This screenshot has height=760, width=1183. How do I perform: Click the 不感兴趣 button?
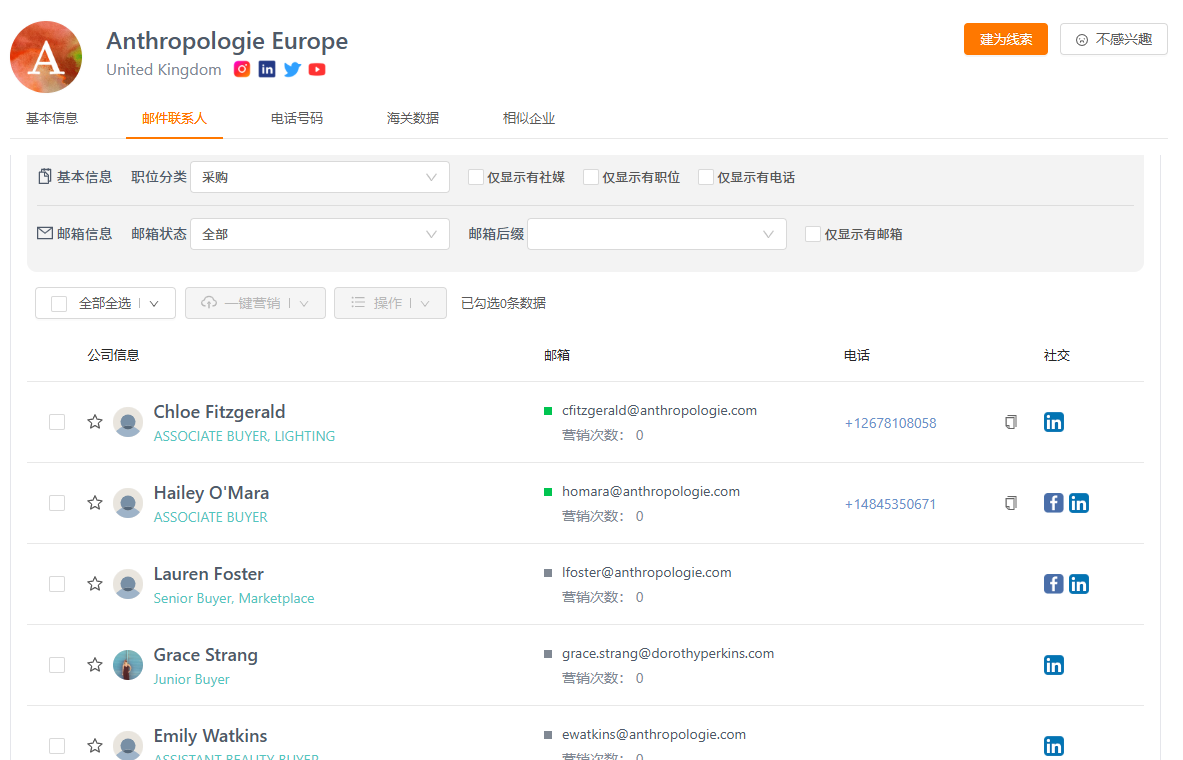(1114, 39)
